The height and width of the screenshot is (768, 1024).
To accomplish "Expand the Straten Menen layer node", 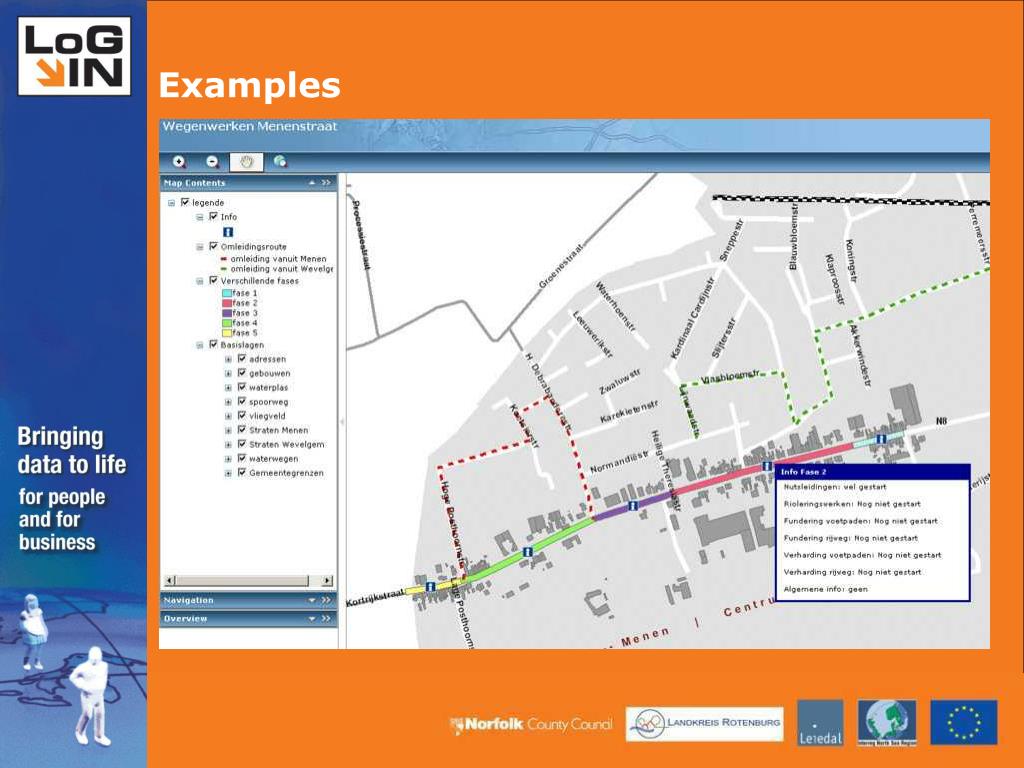I will click(229, 430).
